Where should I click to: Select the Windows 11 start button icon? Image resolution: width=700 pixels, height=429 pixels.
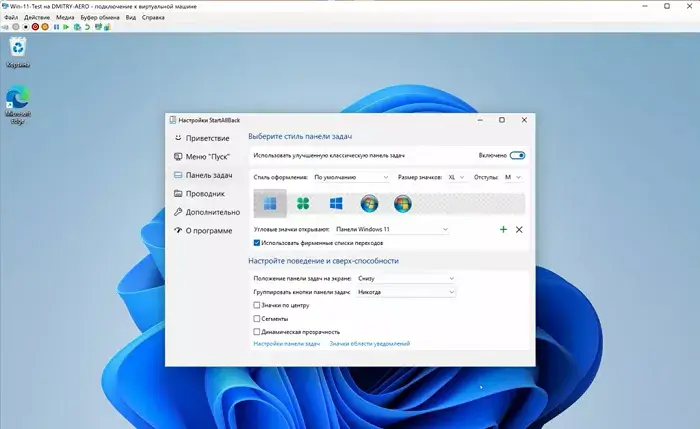point(269,204)
